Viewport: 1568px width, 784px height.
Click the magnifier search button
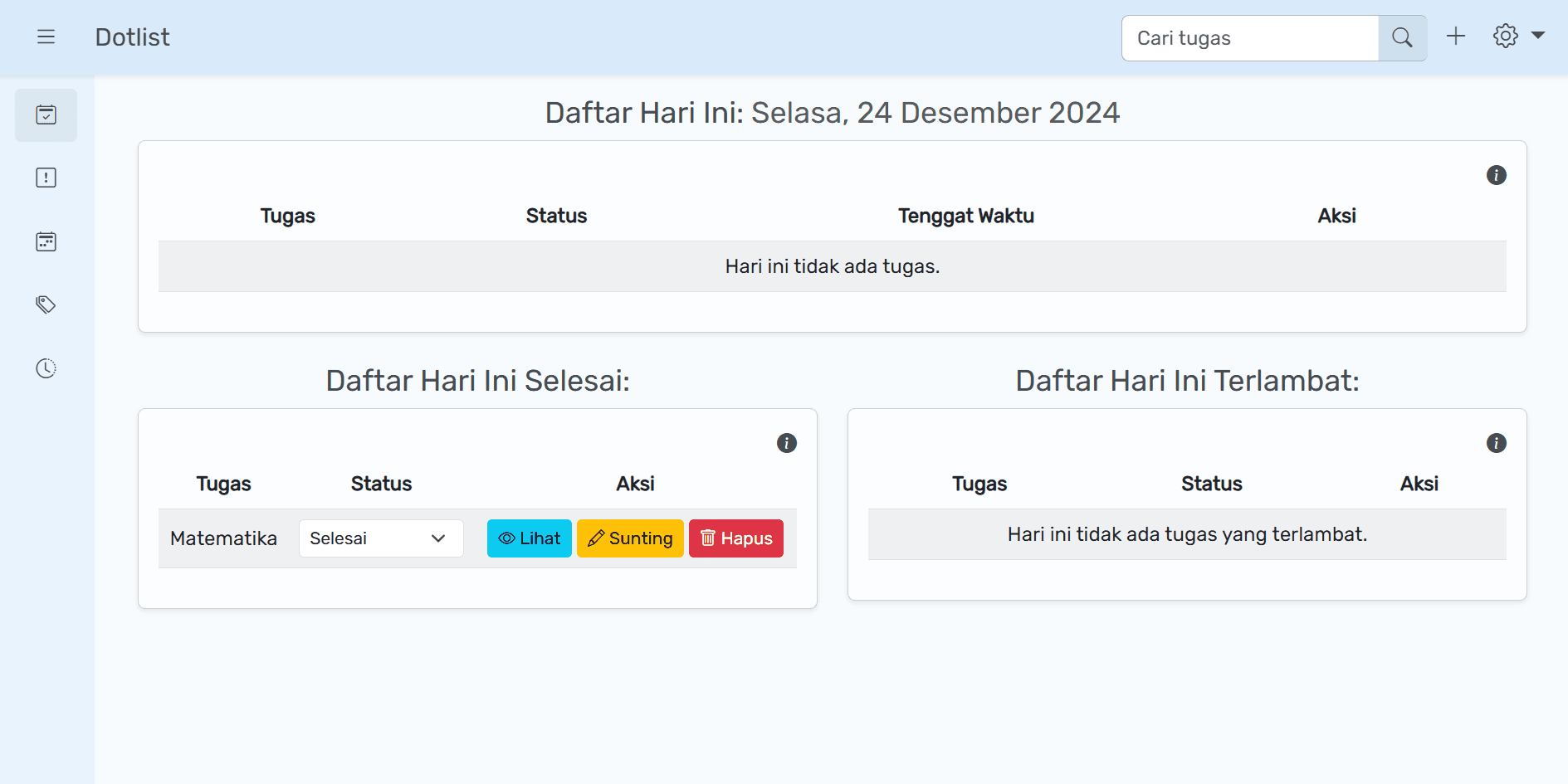(x=1402, y=38)
